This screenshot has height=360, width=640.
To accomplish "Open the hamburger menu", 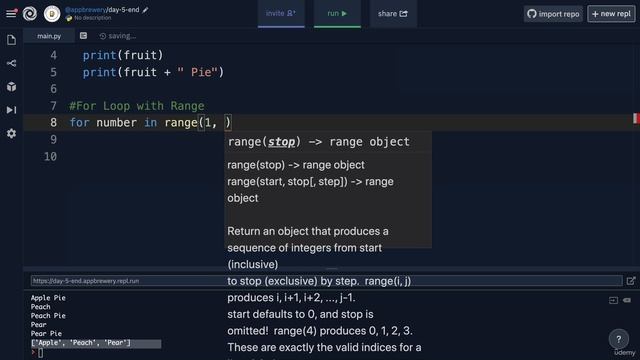I will [11, 13].
